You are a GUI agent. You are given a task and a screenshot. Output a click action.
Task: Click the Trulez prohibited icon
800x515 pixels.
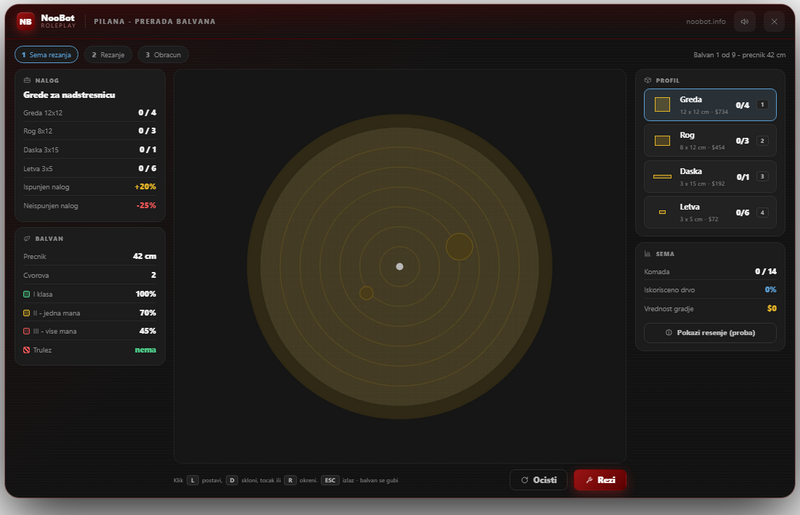point(27,350)
